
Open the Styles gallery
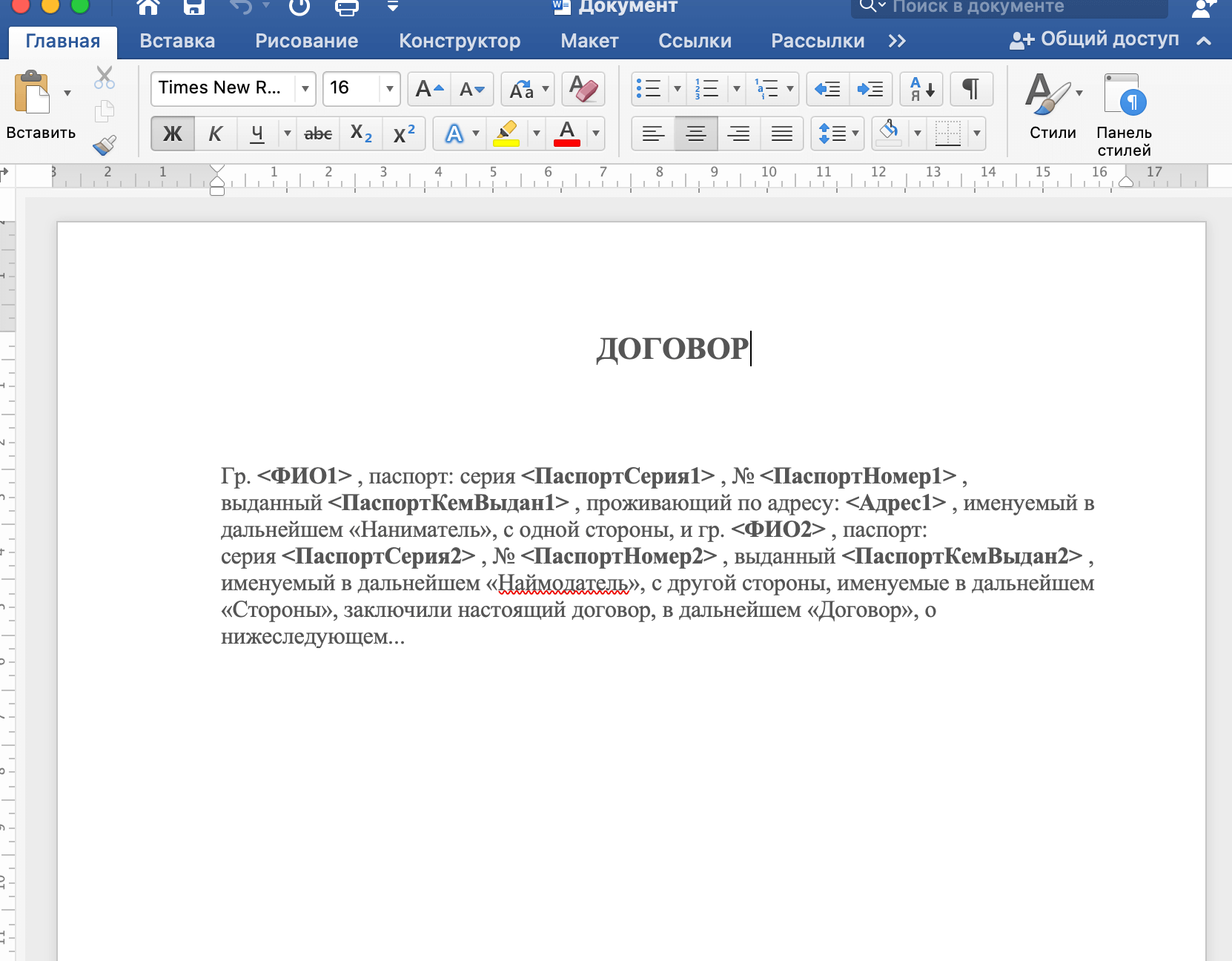(1053, 105)
